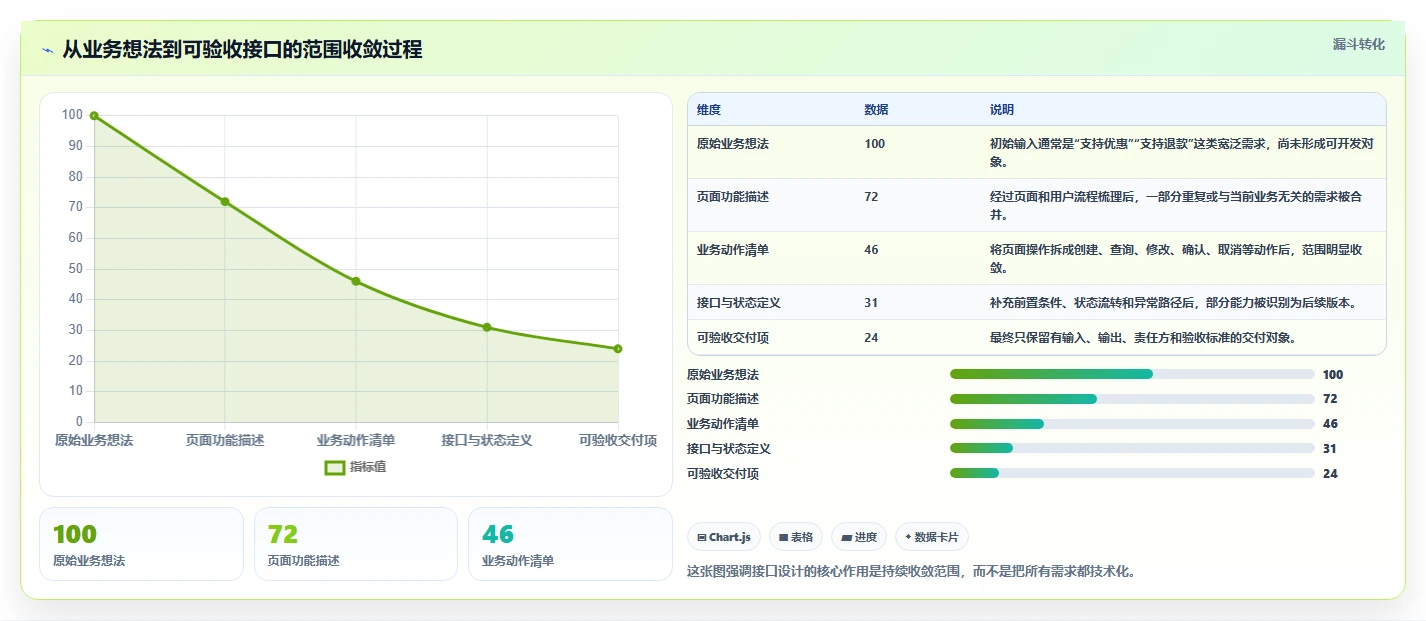1426x621 pixels.
Task: Click the description starting 最终只保留有输入
Action: point(1143,338)
